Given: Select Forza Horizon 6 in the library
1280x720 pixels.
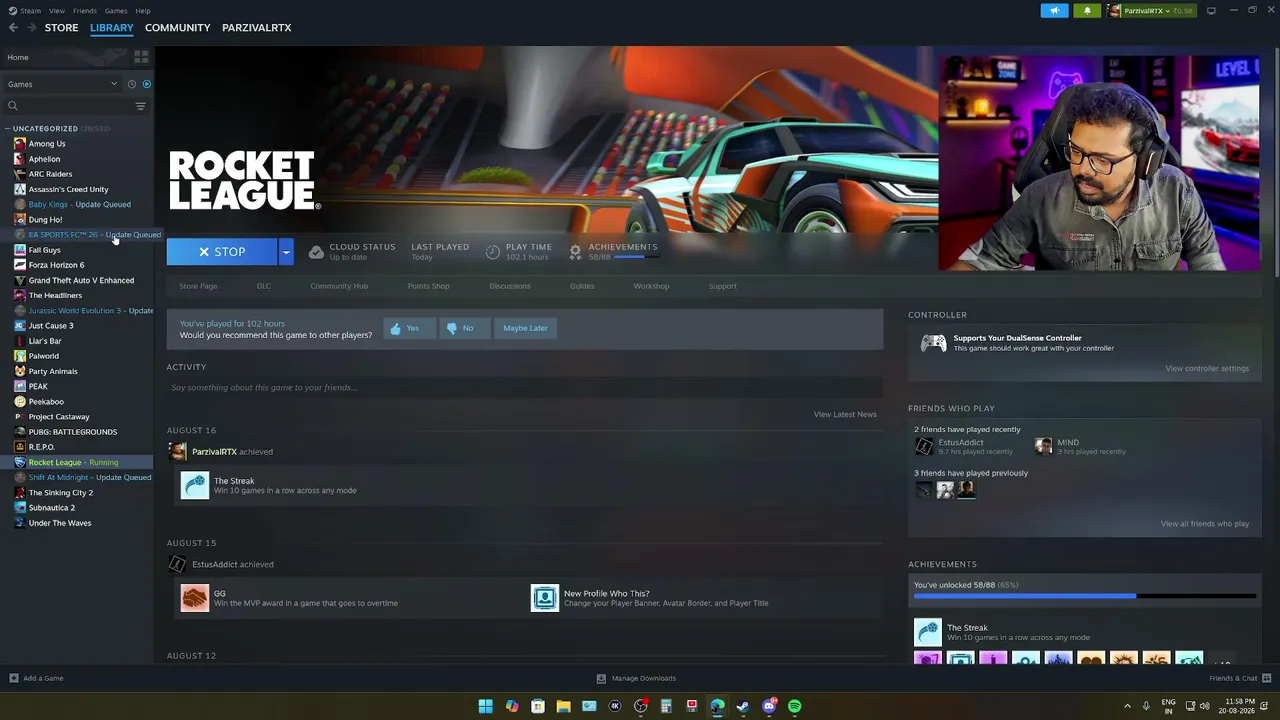Looking at the screenshot, I should pyautogui.click(x=56, y=265).
